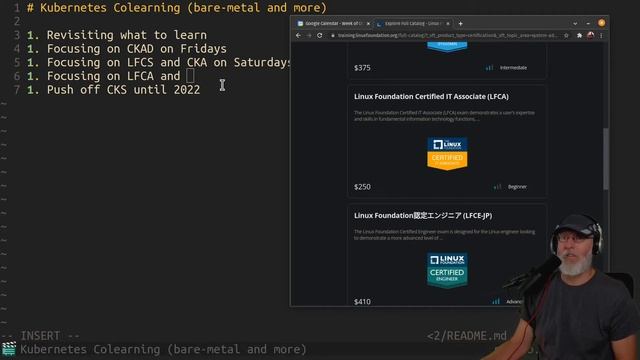Go back in the browser

[298, 36]
